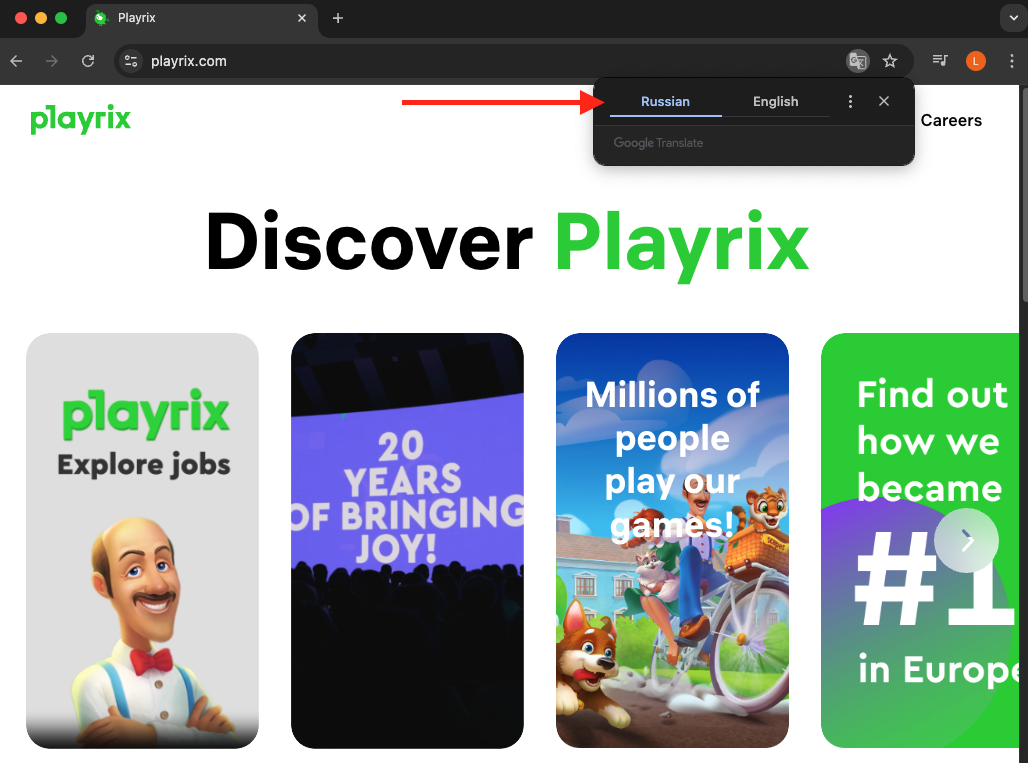Select the Russian tab in the translate popup
This screenshot has height=763, width=1028.
(665, 102)
